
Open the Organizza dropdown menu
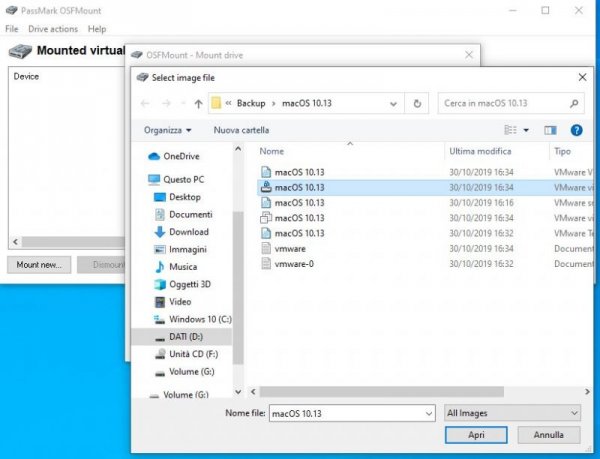[167, 130]
